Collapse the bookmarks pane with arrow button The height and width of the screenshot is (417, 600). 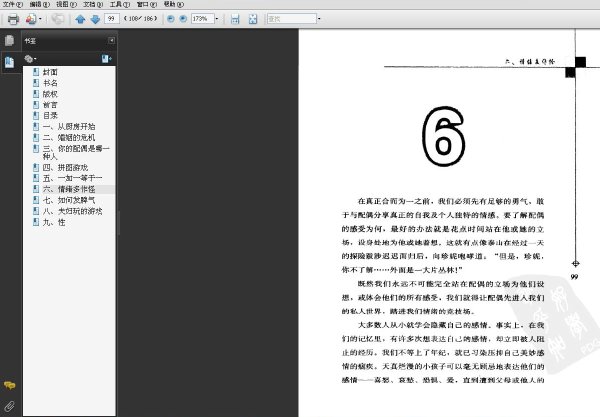111,40
